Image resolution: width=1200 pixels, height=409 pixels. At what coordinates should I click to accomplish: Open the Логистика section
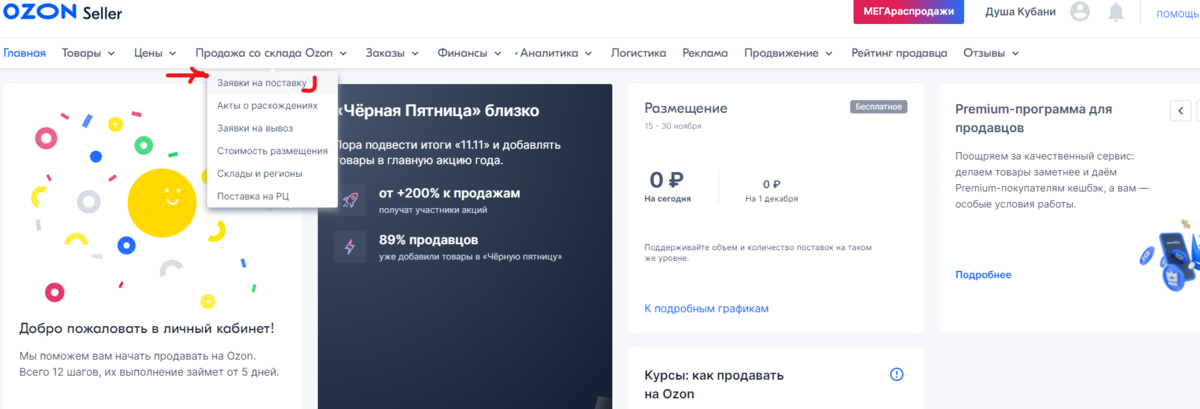638,53
